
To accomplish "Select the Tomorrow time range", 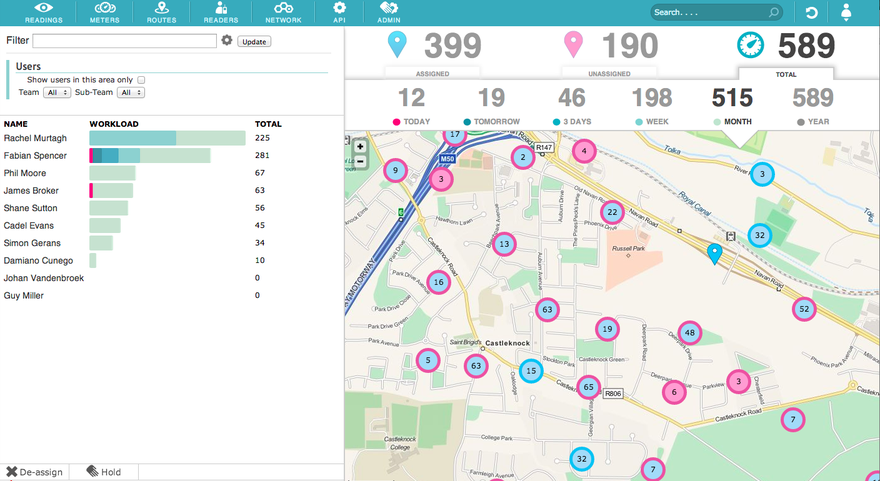I will (492, 106).
